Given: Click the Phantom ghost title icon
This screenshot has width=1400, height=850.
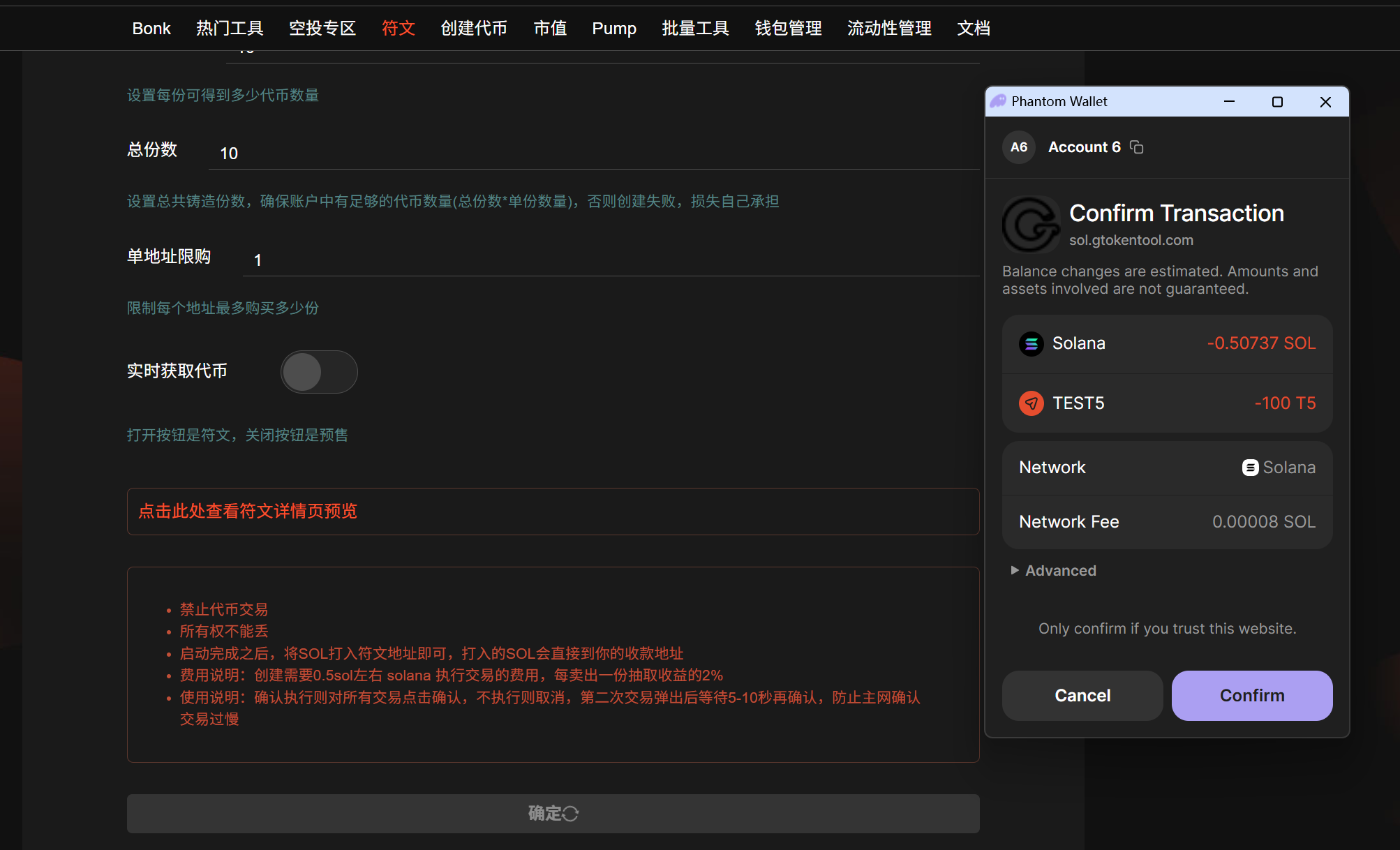Looking at the screenshot, I should tap(999, 102).
